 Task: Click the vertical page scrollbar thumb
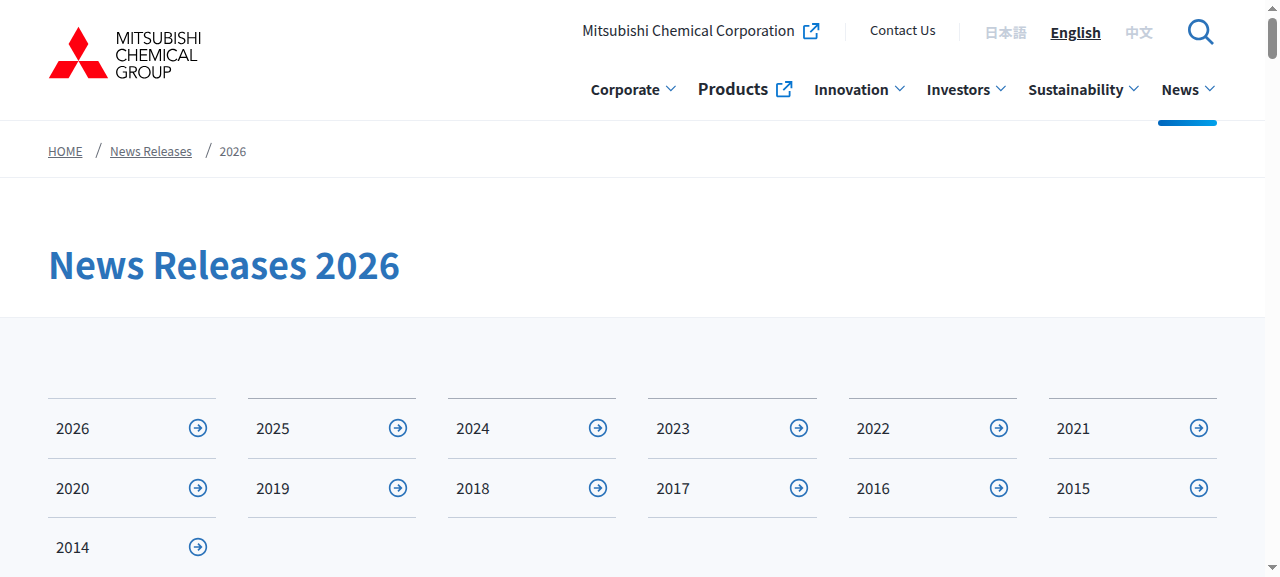[1273, 38]
